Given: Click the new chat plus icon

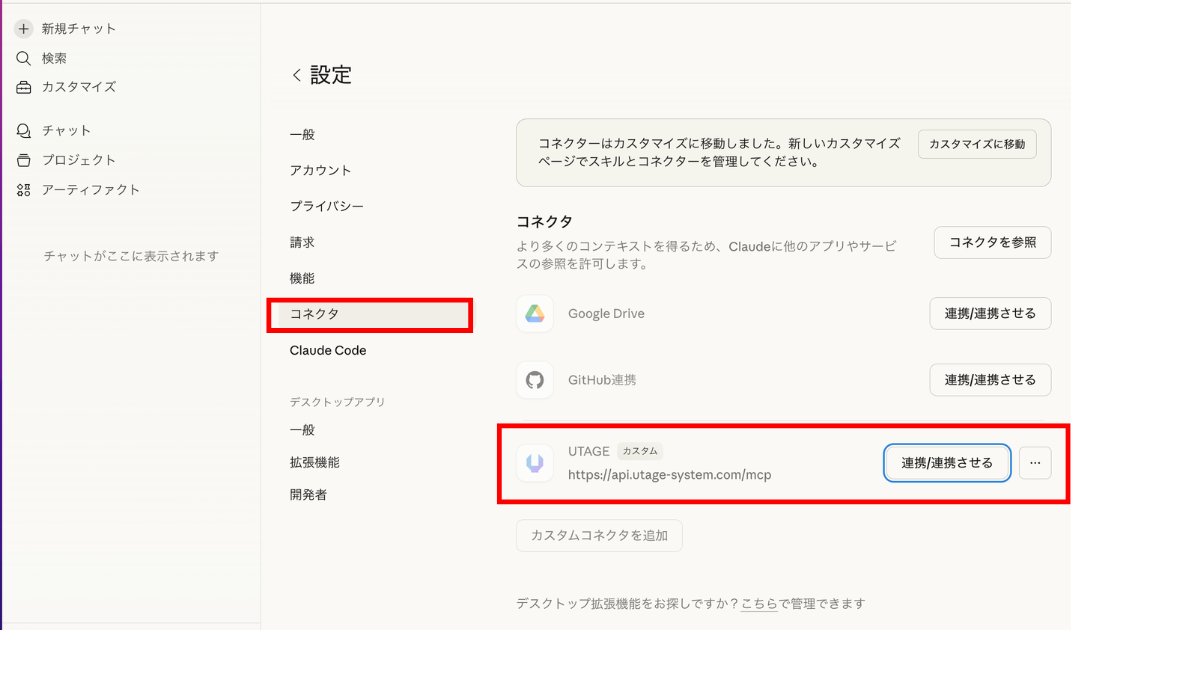Looking at the screenshot, I should [x=24, y=29].
